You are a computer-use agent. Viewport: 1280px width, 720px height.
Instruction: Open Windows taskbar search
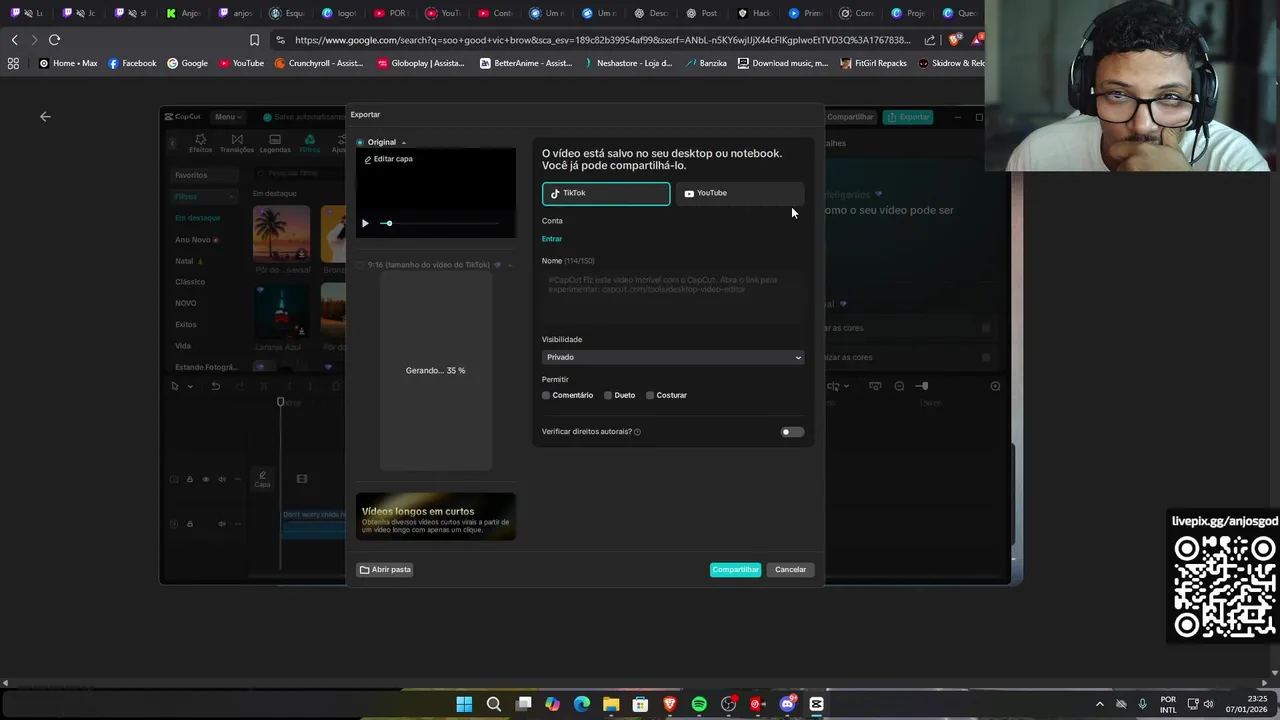(x=494, y=704)
